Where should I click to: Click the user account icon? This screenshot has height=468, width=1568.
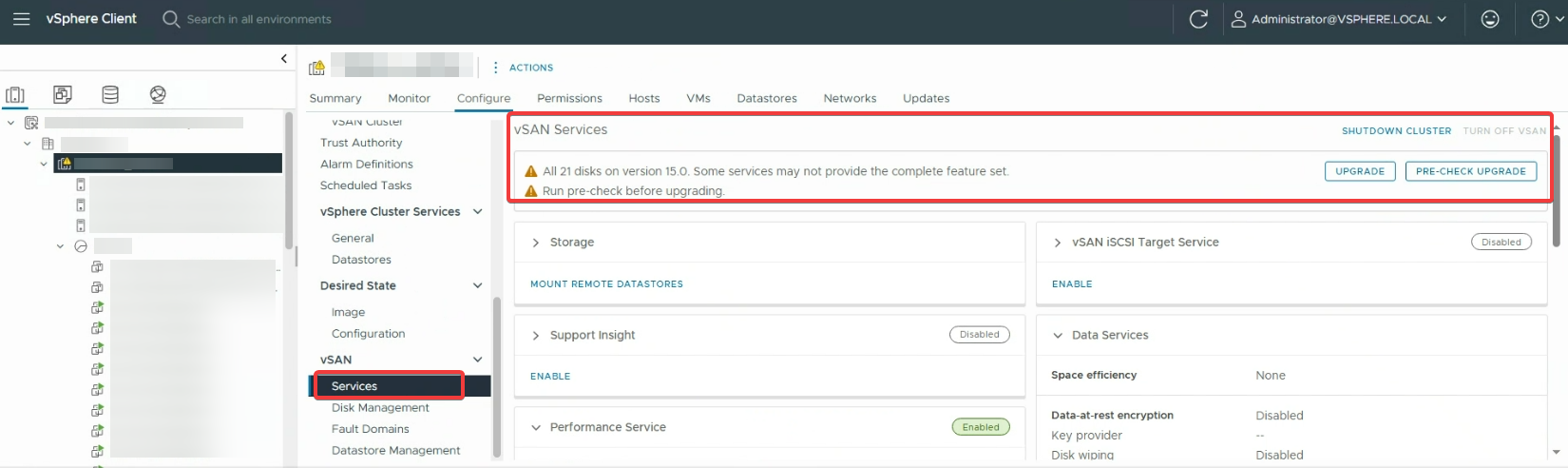[x=1238, y=19]
